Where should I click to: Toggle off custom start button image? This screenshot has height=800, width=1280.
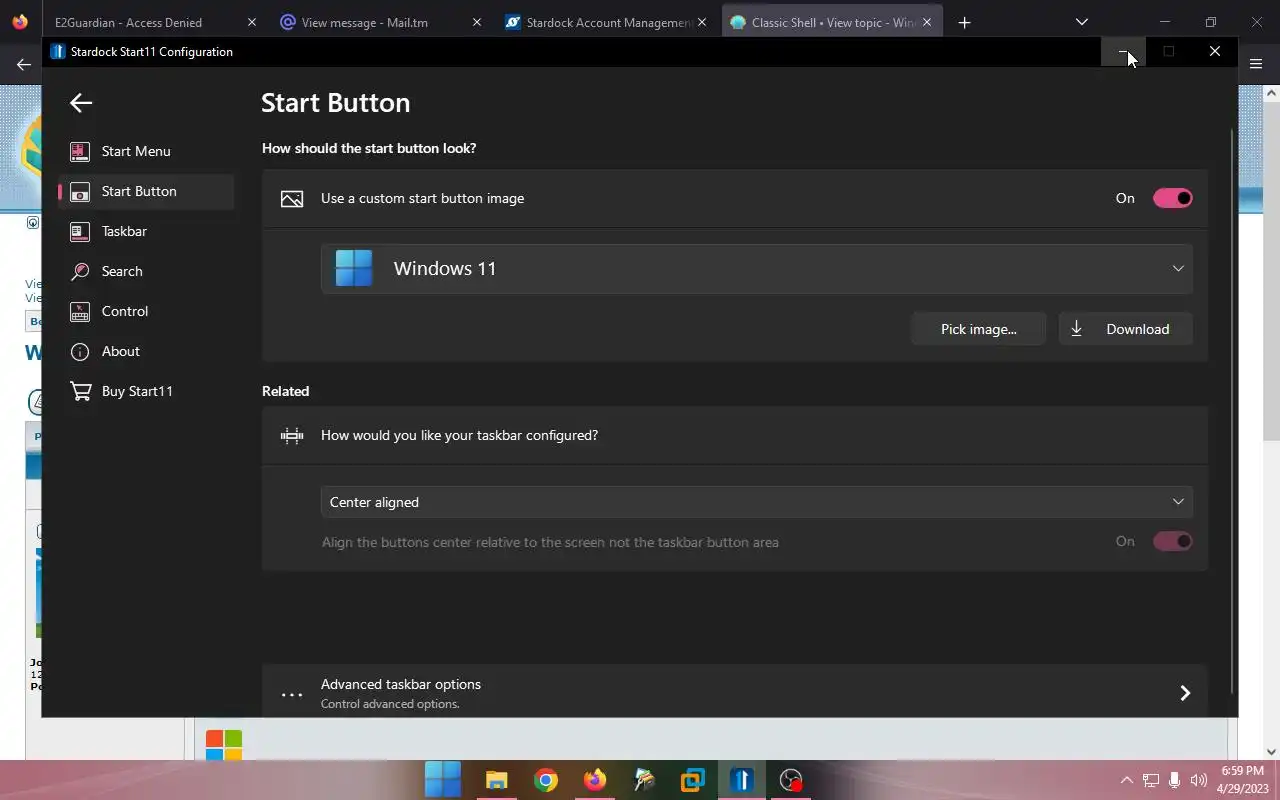coord(1172,198)
